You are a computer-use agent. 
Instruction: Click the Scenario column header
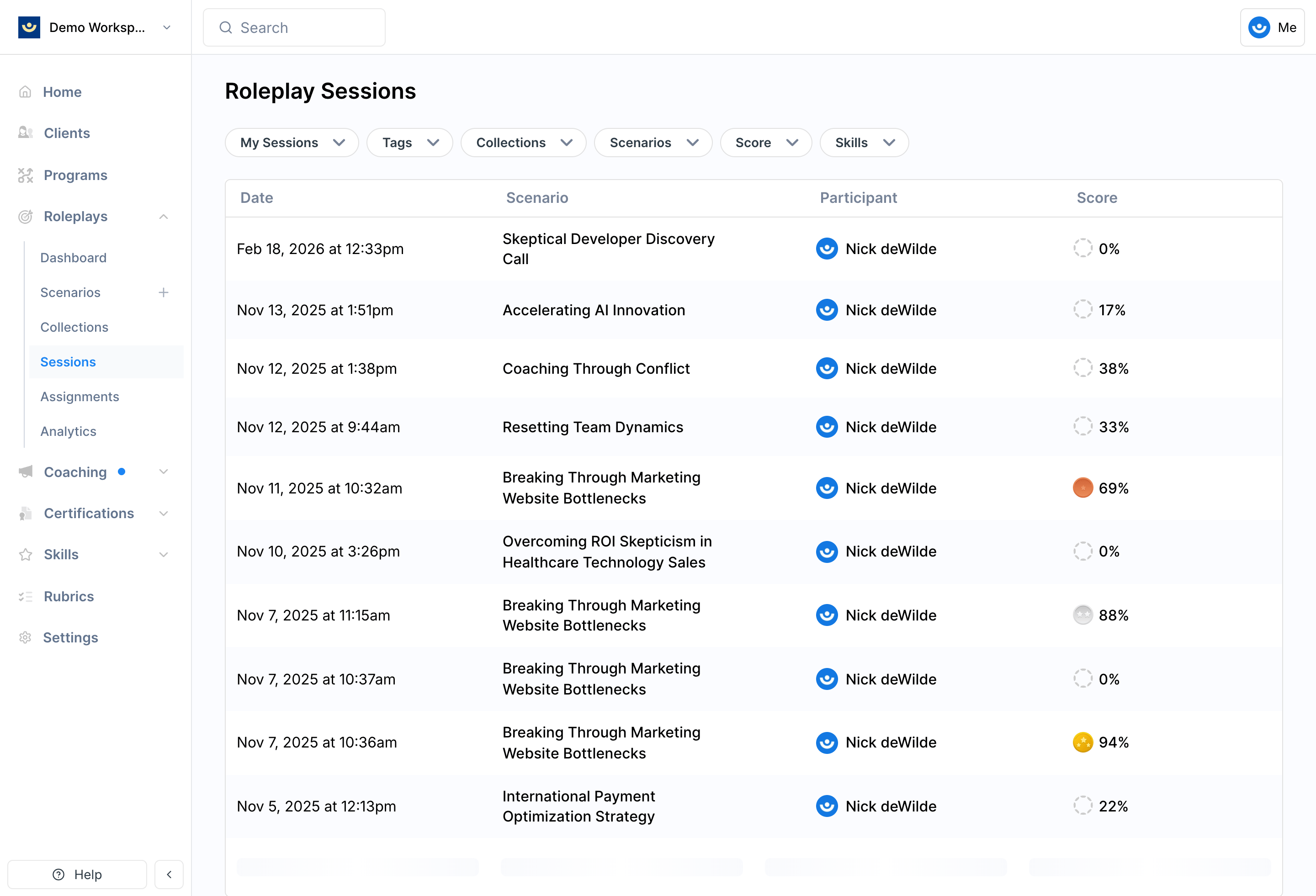point(537,198)
